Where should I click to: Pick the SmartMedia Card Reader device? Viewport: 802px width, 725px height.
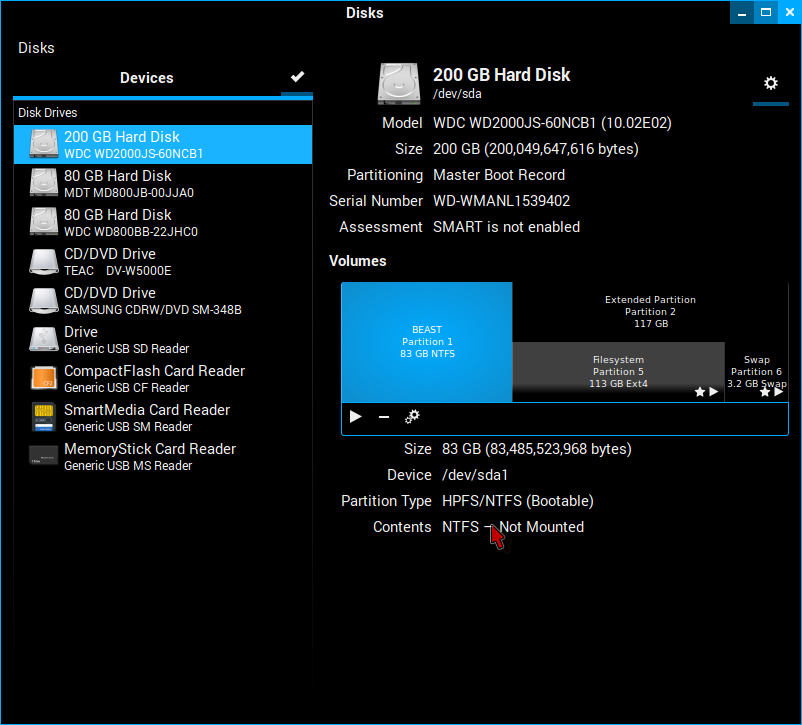[163, 418]
